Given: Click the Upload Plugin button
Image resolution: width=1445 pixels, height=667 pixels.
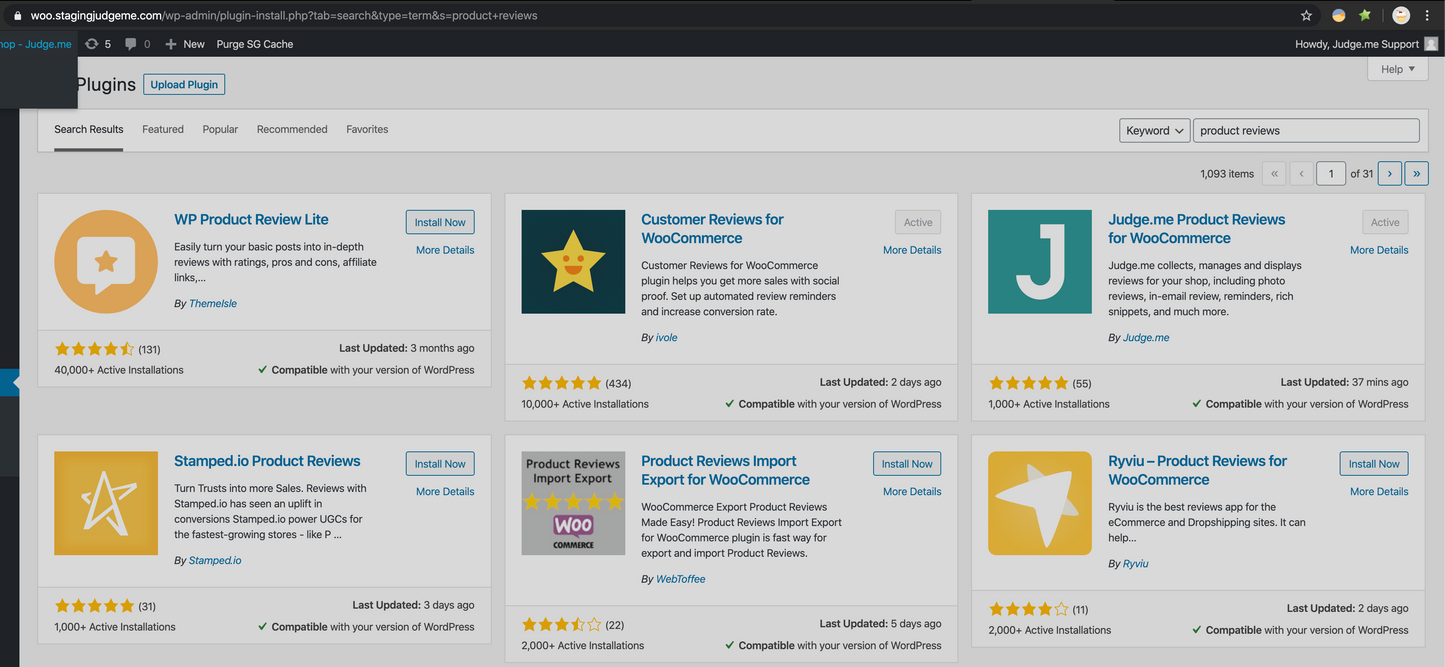Looking at the screenshot, I should (184, 84).
